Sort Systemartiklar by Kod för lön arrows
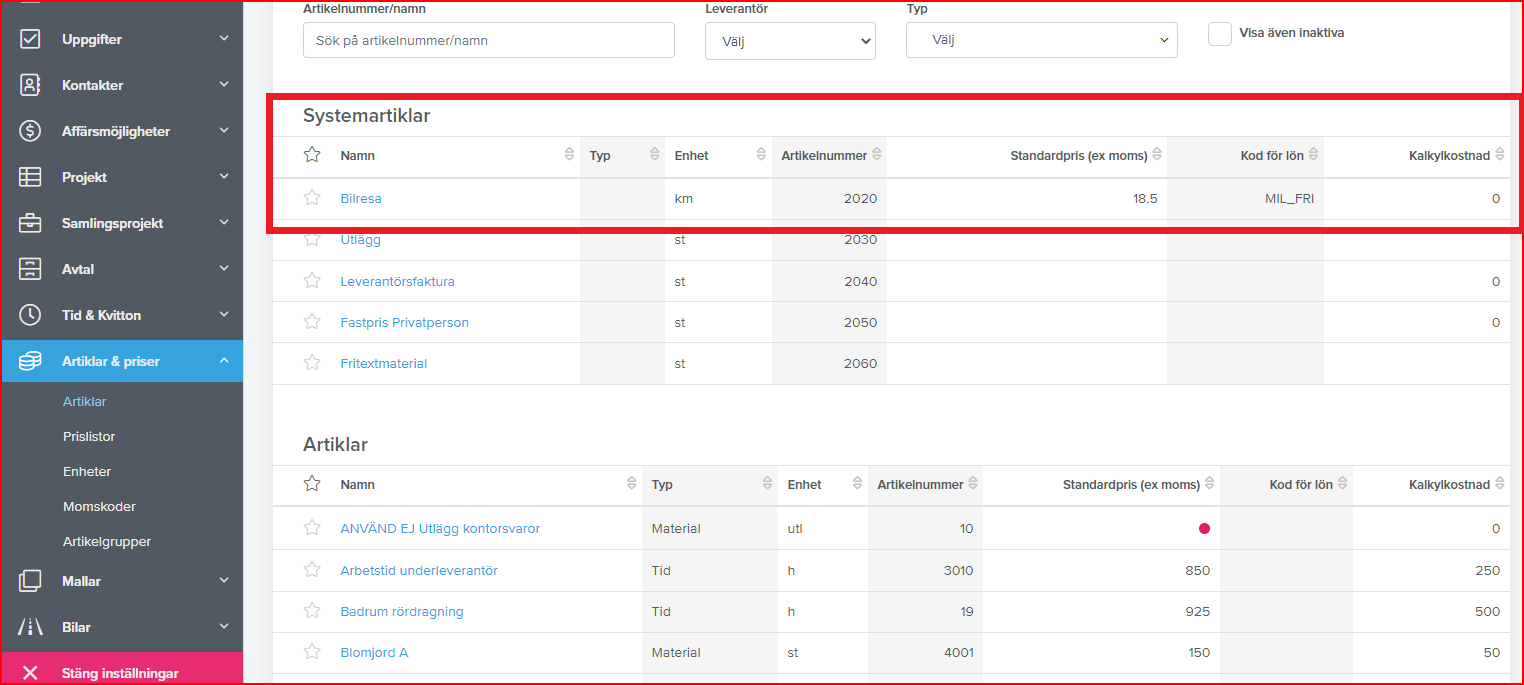This screenshot has width=1524, height=685. coord(1314,155)
